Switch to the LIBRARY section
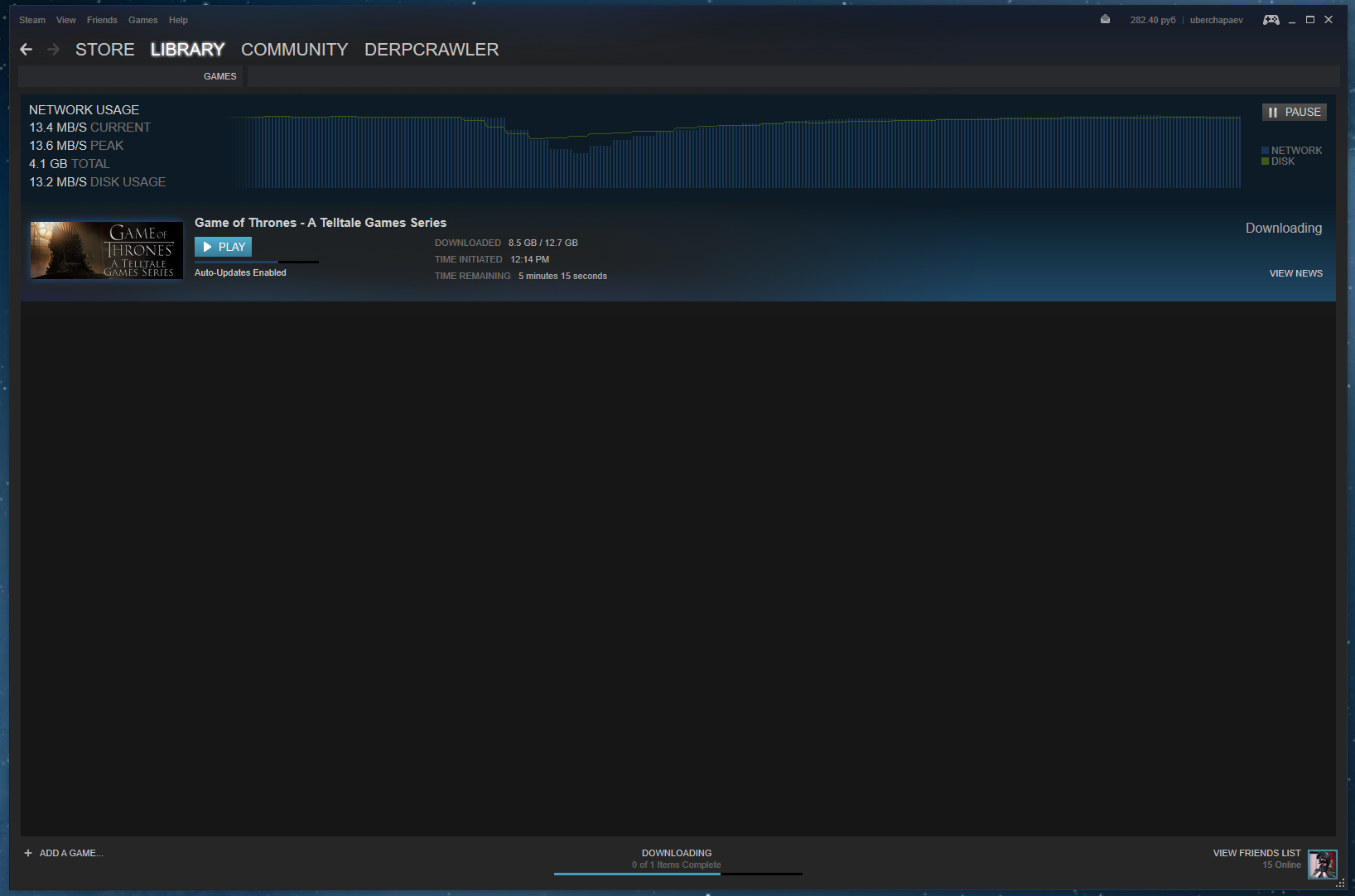This screenshot has height=896, width=1355. (187, 50)
